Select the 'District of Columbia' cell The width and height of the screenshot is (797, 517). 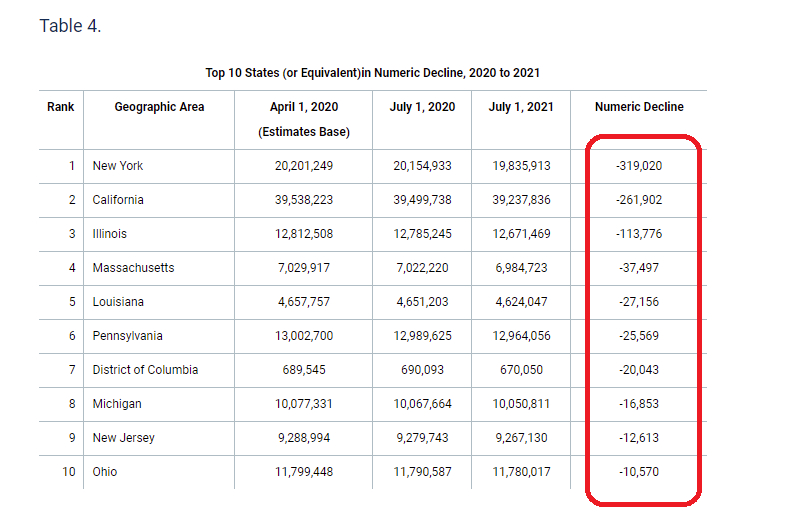[x=145, y=370]
